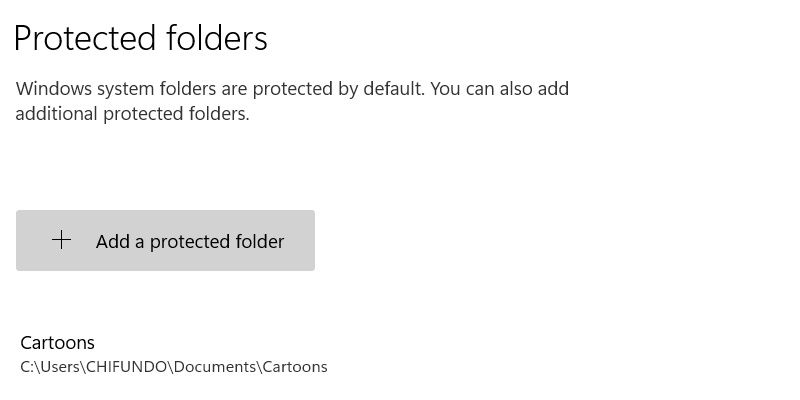Click 'C:\Users' at the start of the path
Screen dimensions: 800x400
(49, 367)
